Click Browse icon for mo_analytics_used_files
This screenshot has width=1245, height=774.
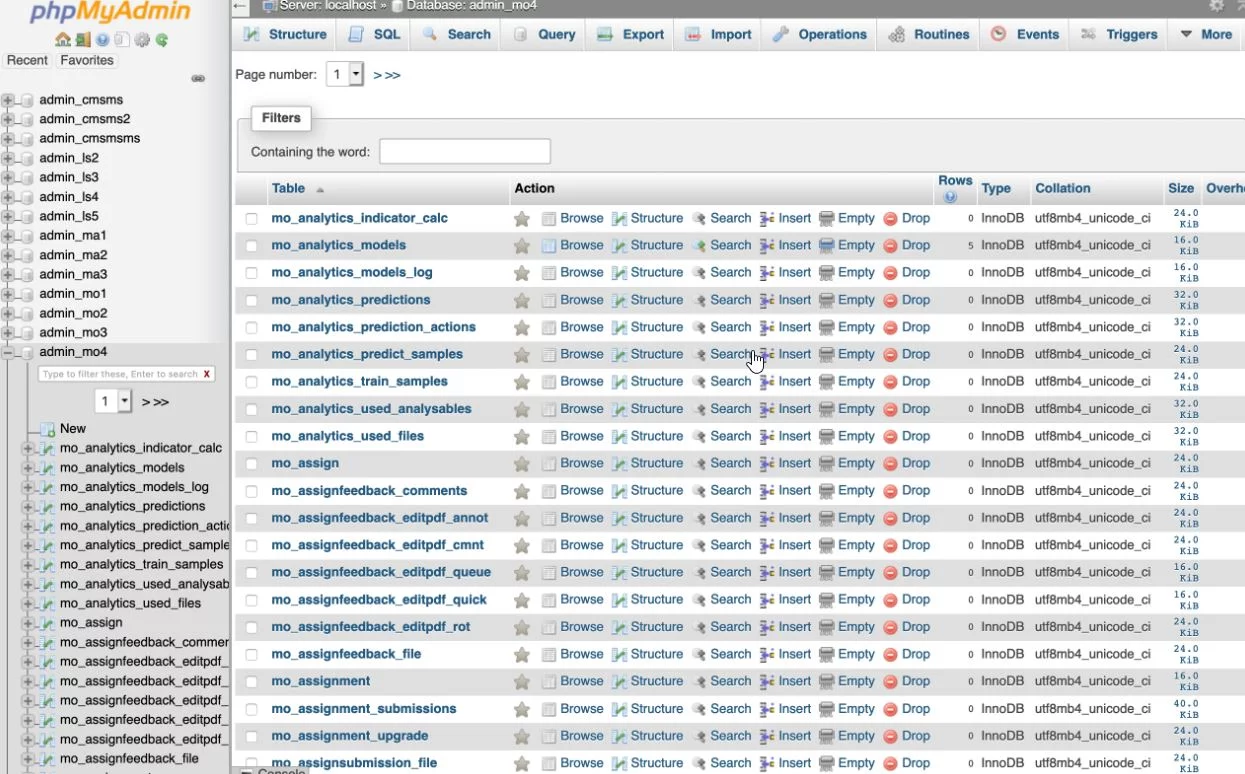pos(549,436)
